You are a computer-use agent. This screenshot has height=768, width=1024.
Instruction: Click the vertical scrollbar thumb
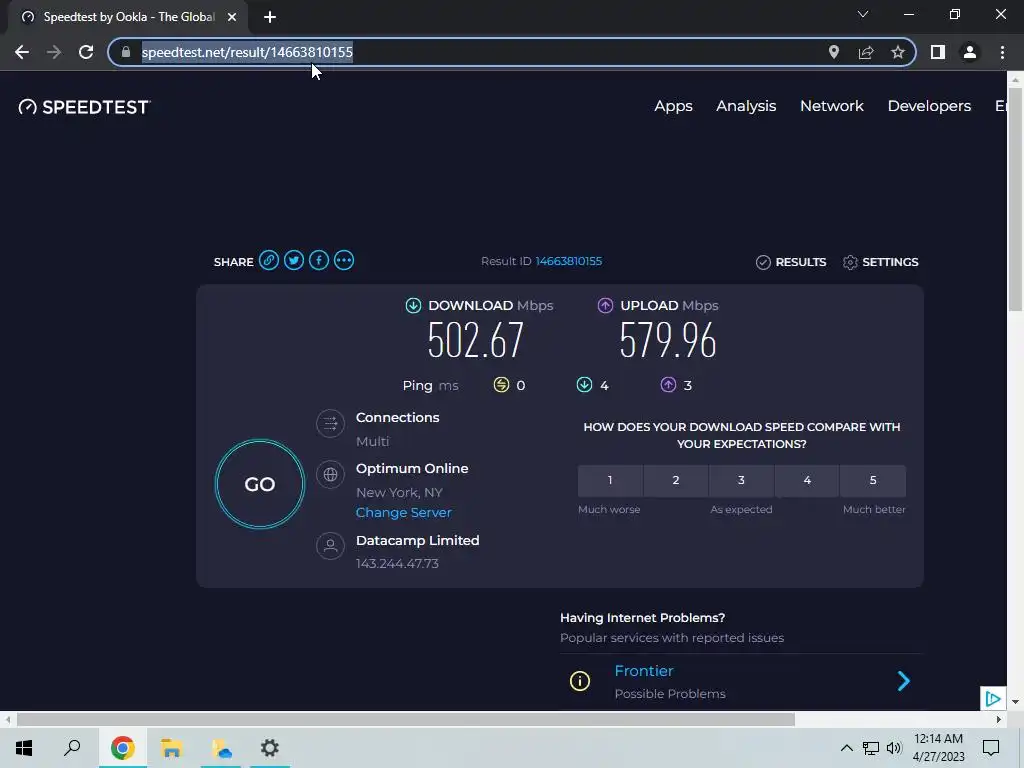(1015, 199)
